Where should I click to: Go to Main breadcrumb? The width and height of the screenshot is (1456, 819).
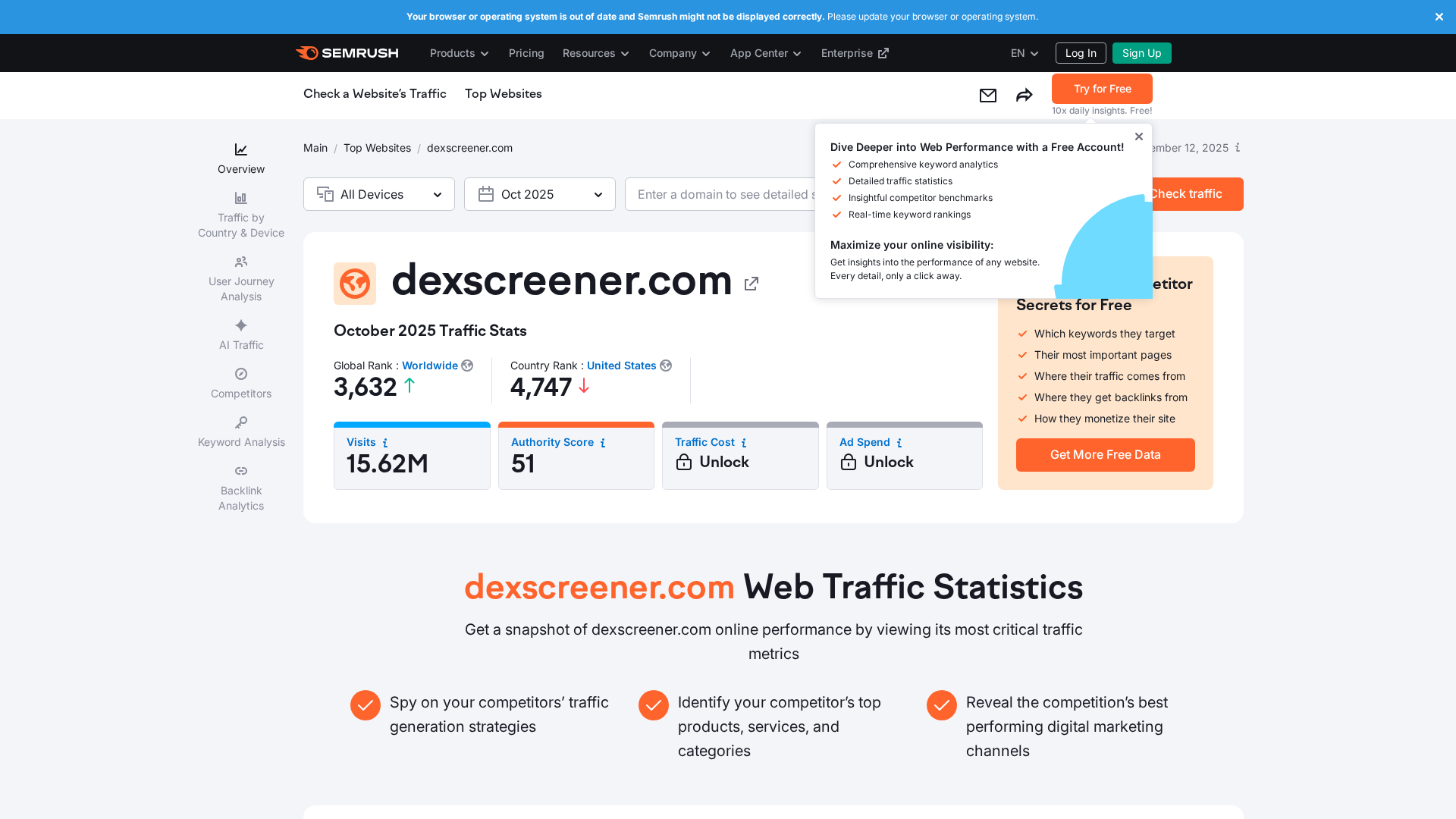tap(315, 148)
